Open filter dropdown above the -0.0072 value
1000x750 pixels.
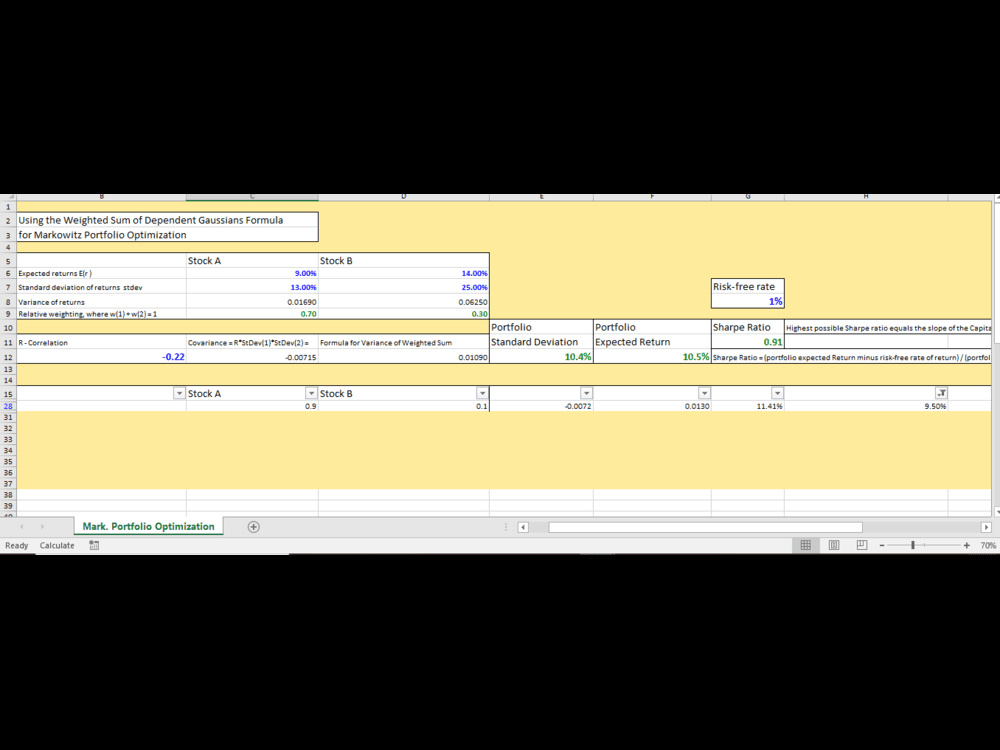pyautogui.click(x=586, y=393)
